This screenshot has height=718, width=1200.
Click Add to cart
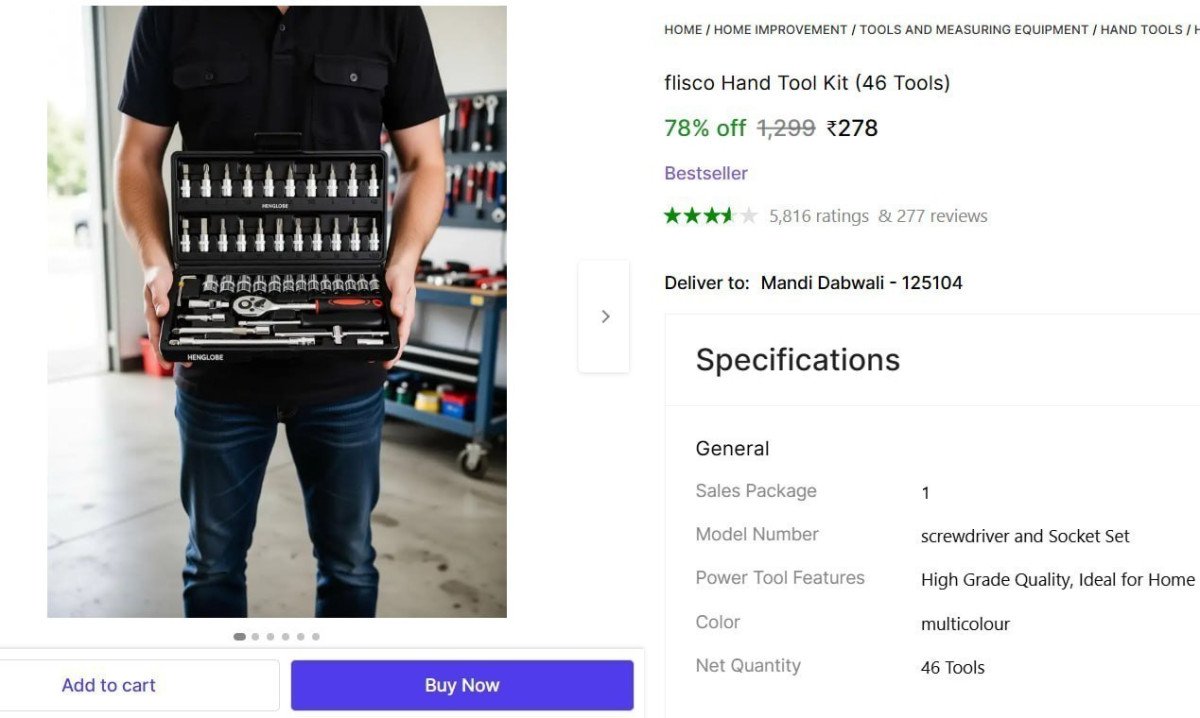[x=108, y=685]
